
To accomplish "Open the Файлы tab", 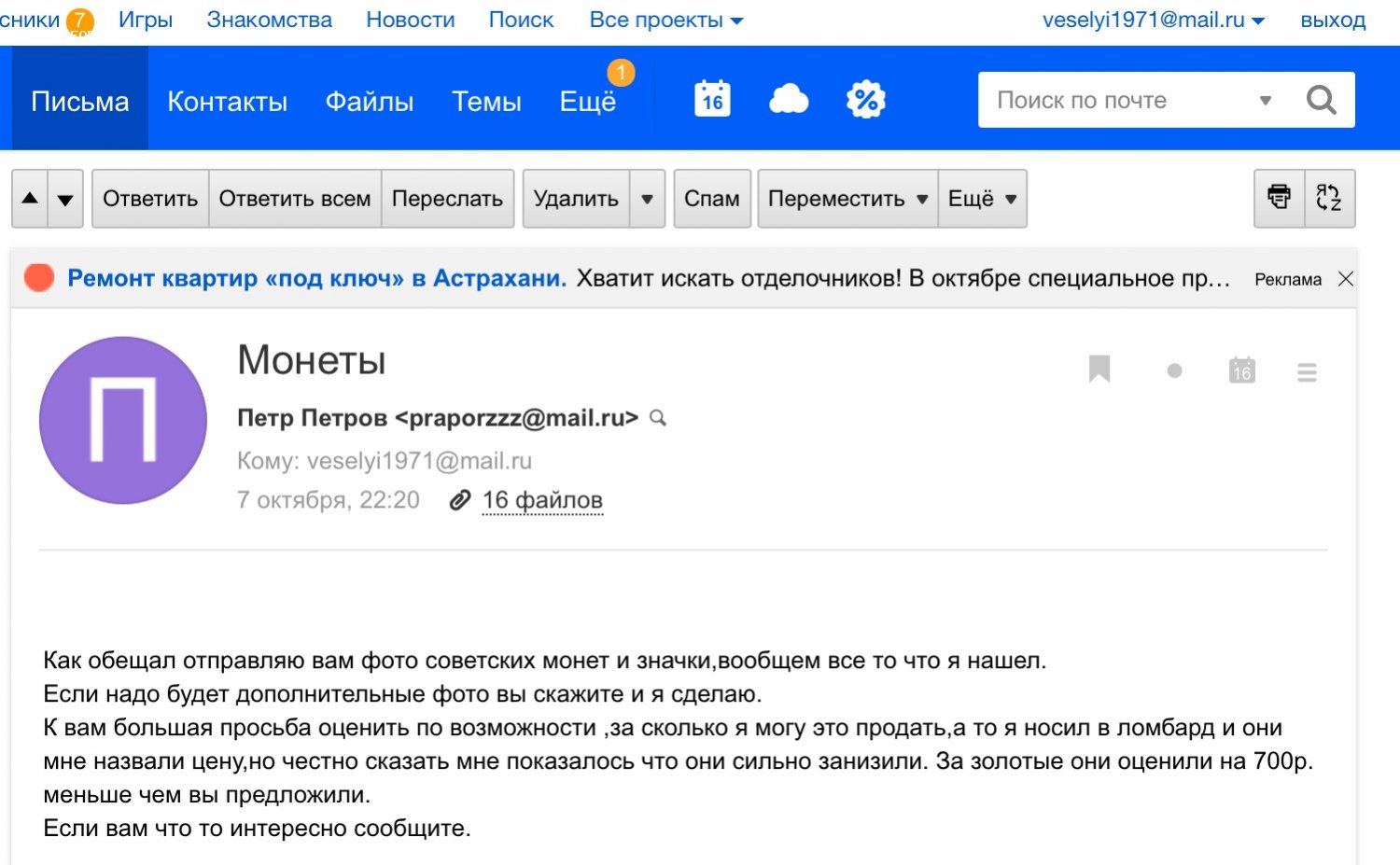I will (369, 101).
